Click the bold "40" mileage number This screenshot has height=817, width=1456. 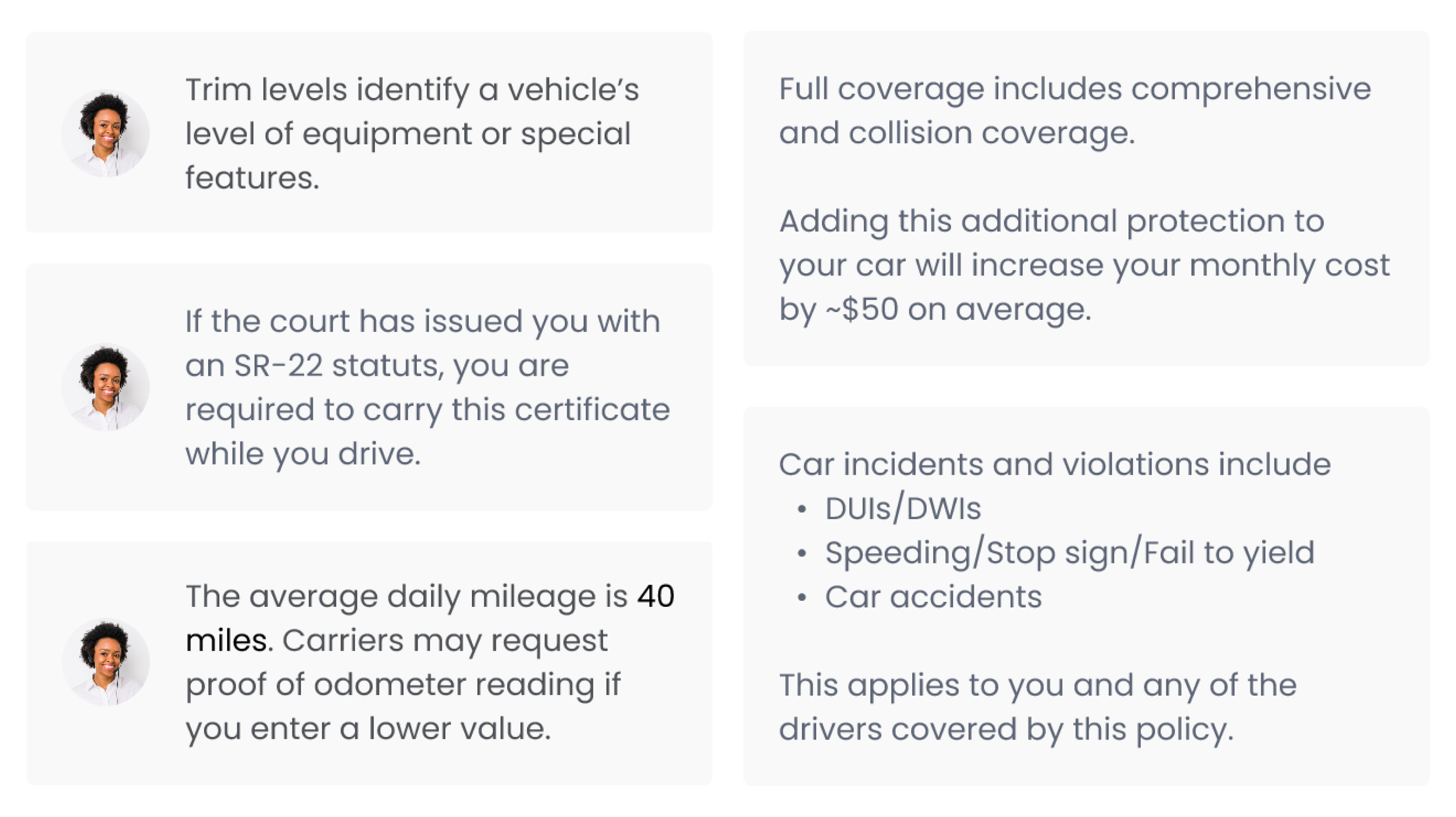(656, 596)
